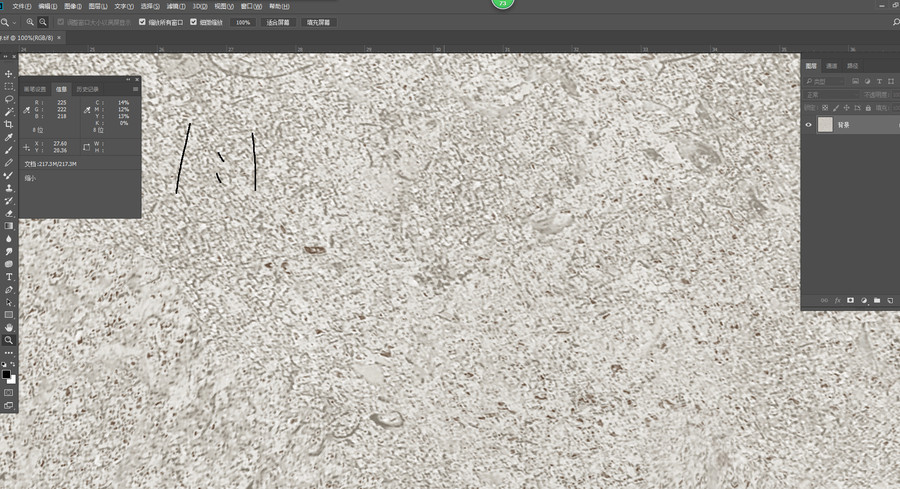Select the Move tool

(x=9, y=74)
